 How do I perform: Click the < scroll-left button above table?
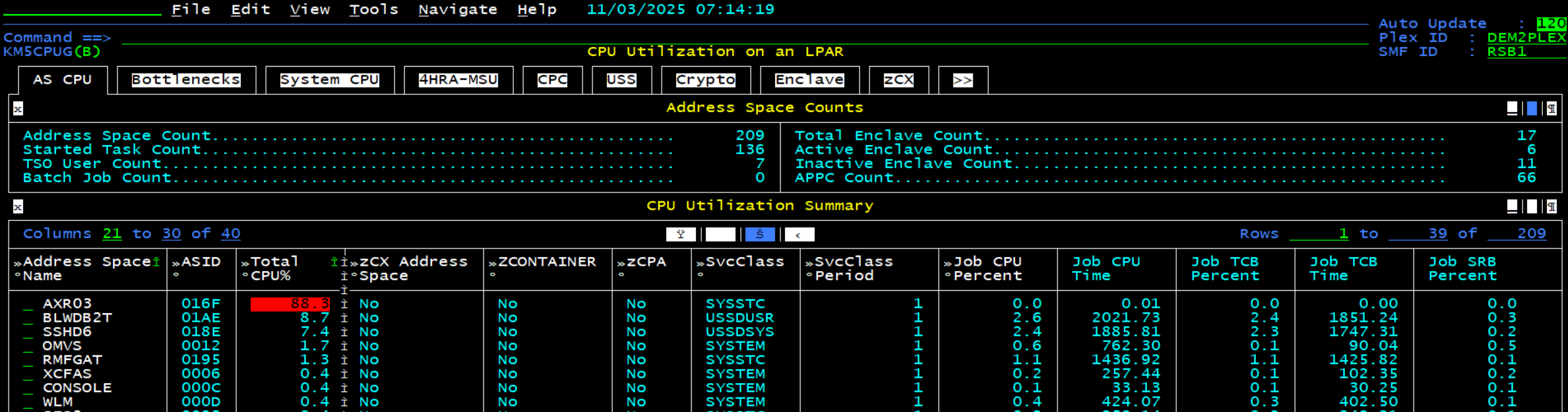(x=800, y=235)
